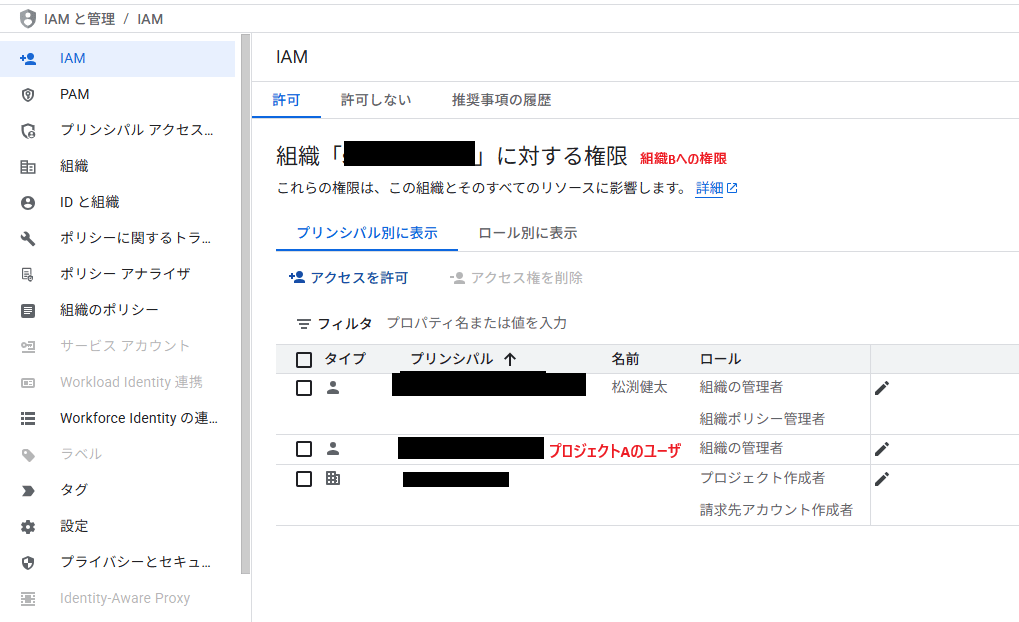The height and width of the screenshot is (622, 1019).
Task: Click the filter lines icon
Action: point(303,324)
